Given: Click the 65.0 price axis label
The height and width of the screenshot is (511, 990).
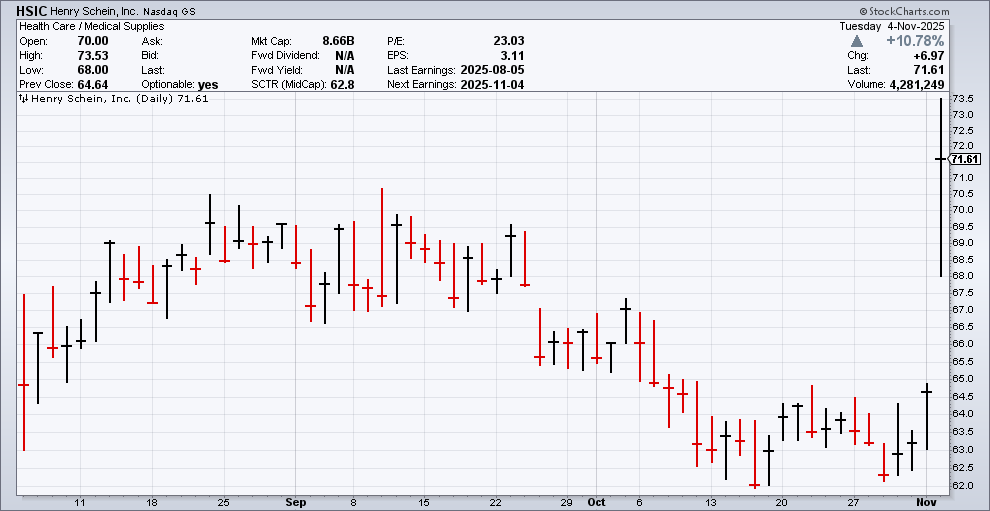Looking at the screenshot, I should pos(961,378).
